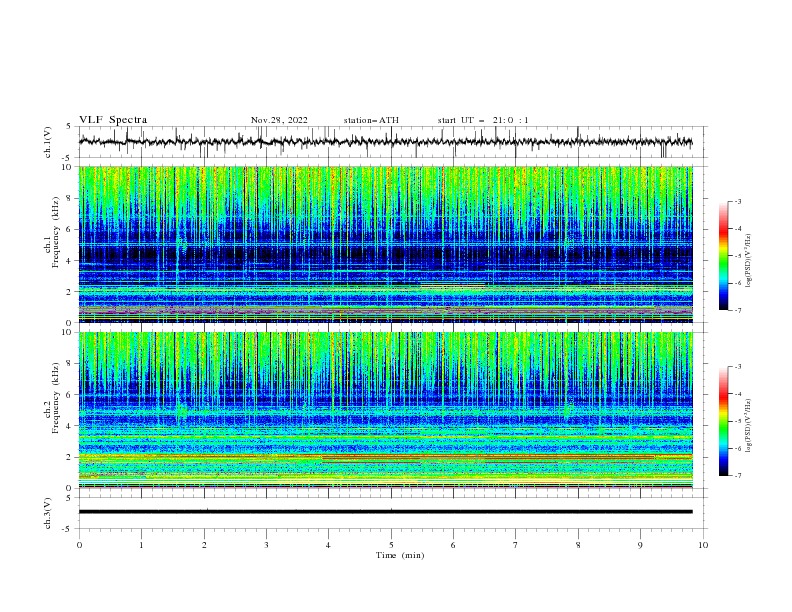Click the ch.2 spectrogram color bar

point(723,421)
